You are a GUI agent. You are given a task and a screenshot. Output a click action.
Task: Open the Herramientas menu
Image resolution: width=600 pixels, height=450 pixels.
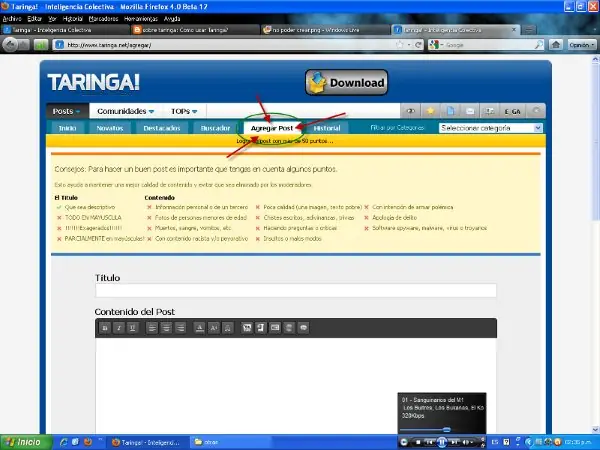[x=141, y=19]
